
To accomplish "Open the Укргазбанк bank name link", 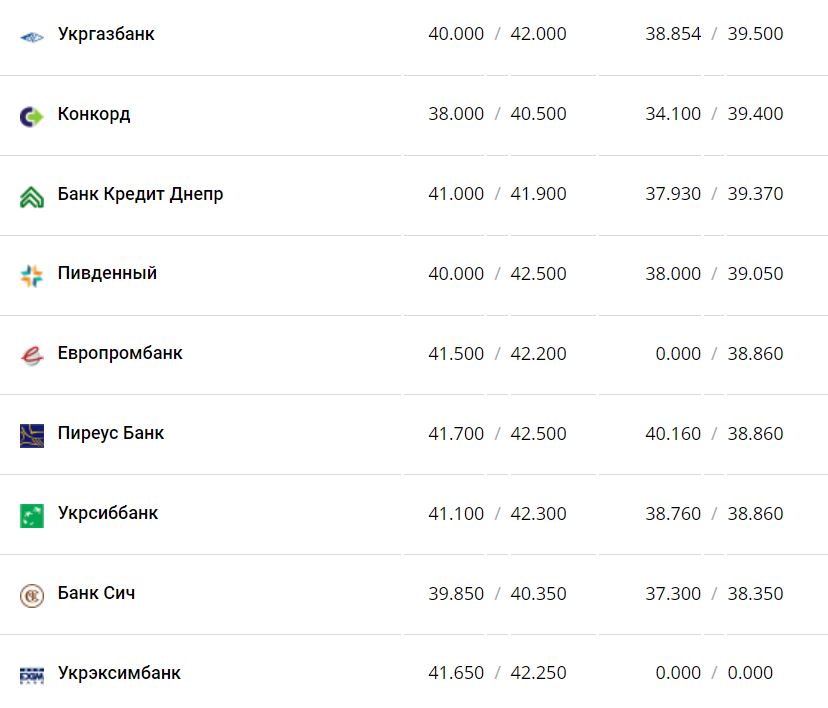I will tap(106, 34).
